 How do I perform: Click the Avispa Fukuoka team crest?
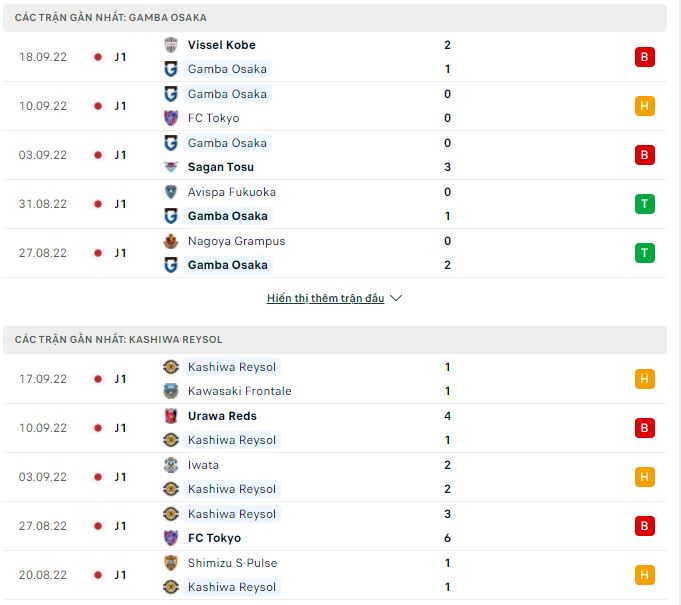[x=171, y=192]
